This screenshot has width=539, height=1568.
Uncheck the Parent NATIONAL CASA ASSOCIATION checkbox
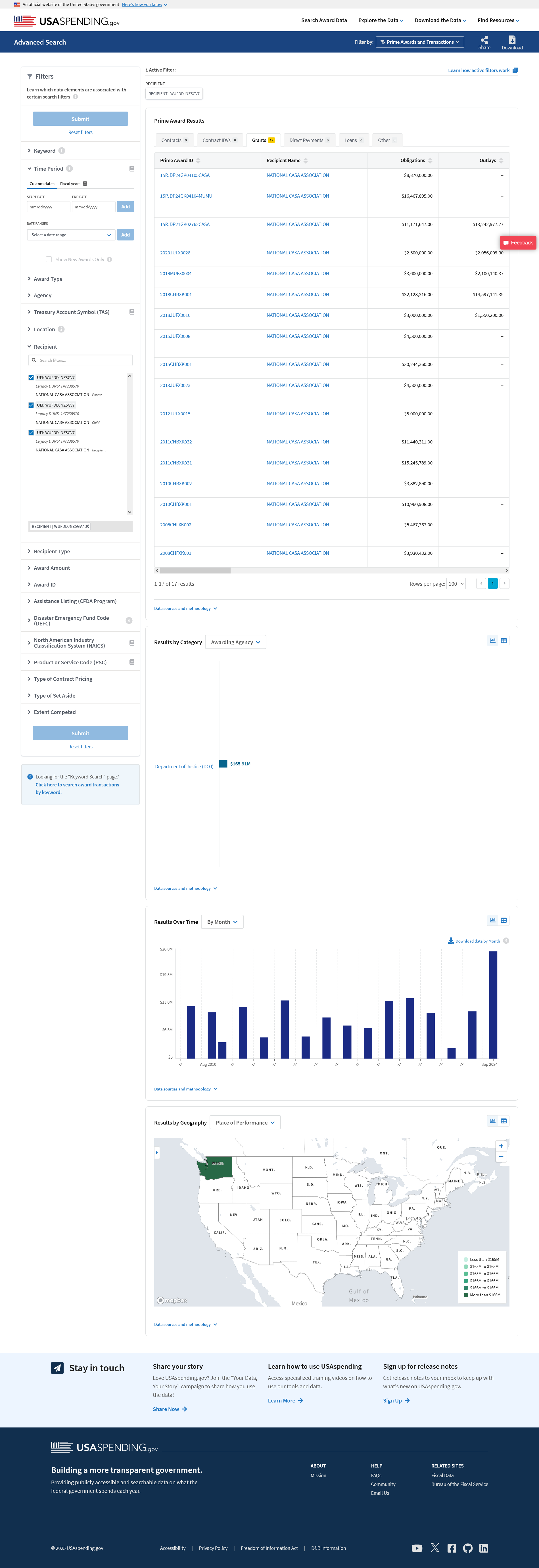click(31, 377)
